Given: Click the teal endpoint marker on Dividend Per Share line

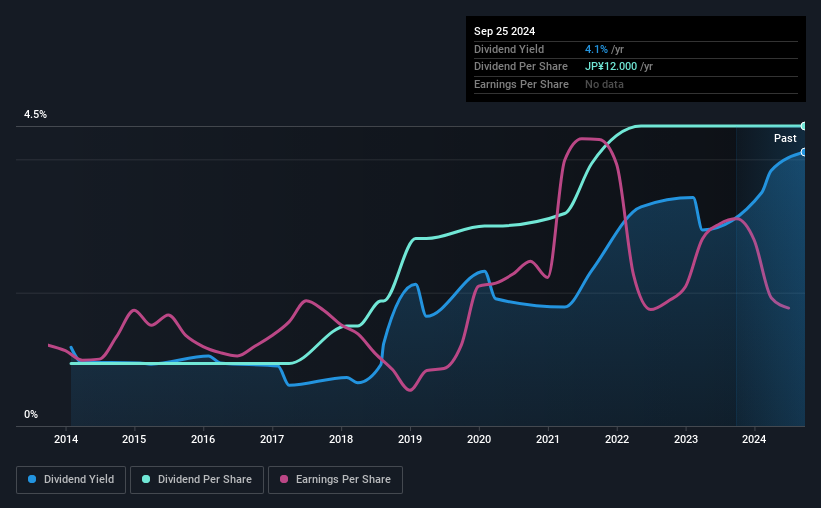Looking at the screenshot, I should [804, 126].
